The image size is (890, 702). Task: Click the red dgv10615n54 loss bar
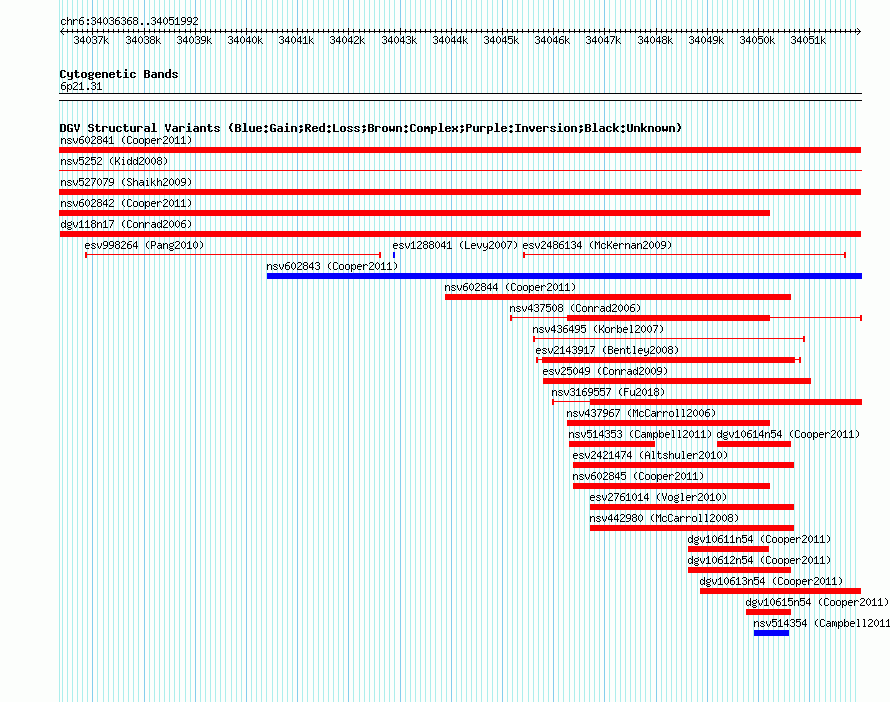tap(769, 612)
